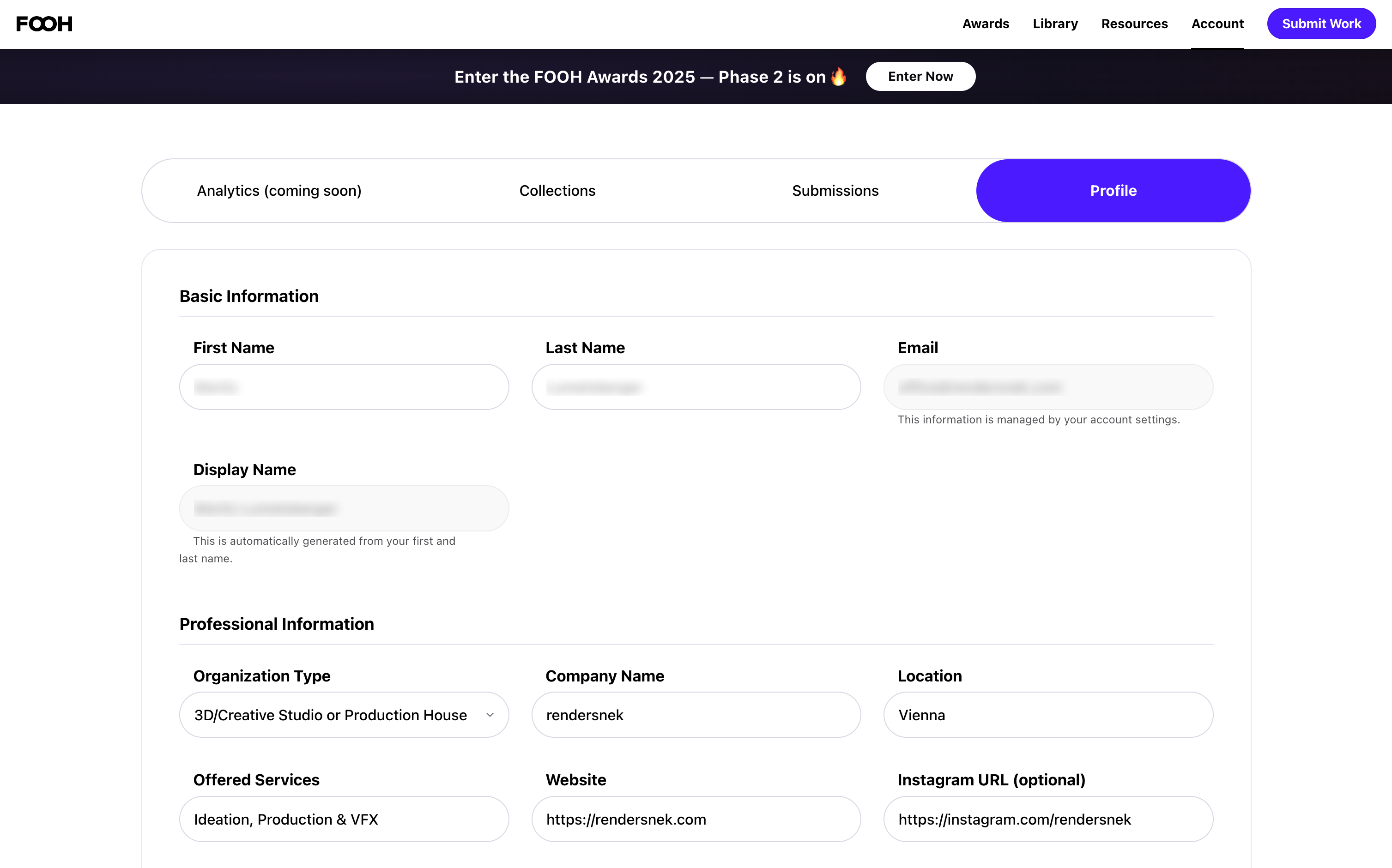The height and width of the screenshot is (868, 1392).
Task: Click the Instagram URL (optional) label
Action: tap(991, 780)
